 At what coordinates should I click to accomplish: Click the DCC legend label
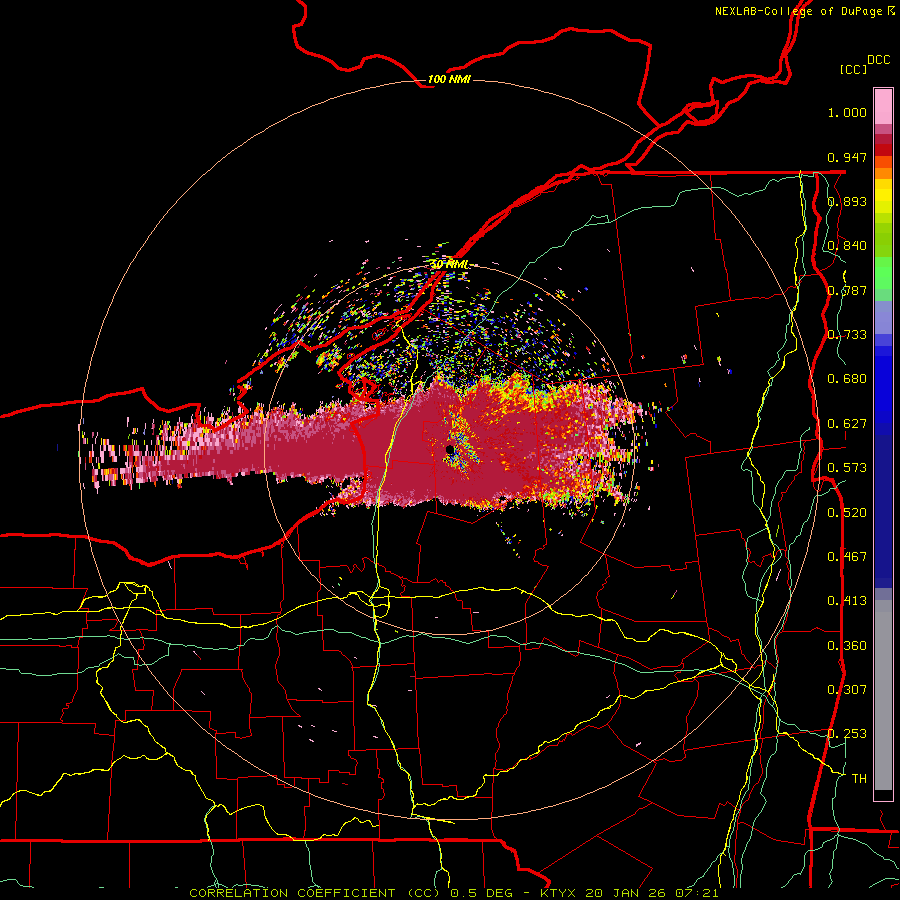pos(879,60)
